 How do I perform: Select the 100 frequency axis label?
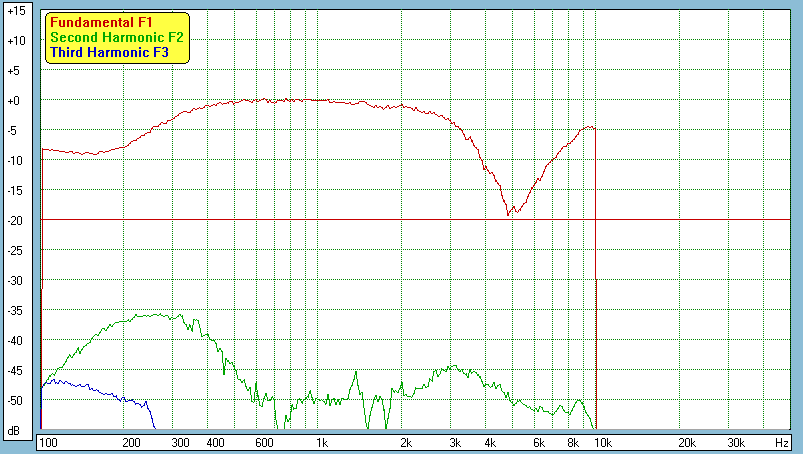coord(48,442)
